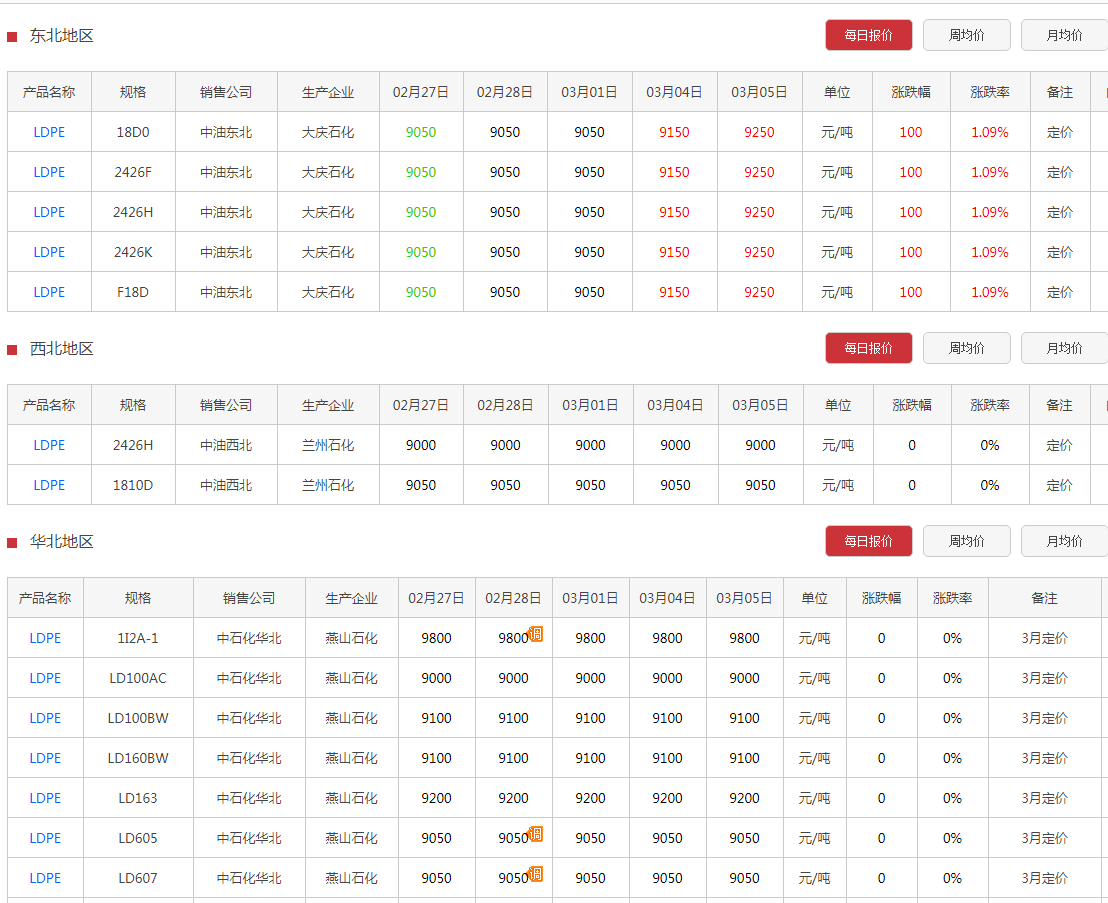Click red 9150 price in 2426F row
The height and width of the screenshot is (903, 1108).
(x=674, y=172)
